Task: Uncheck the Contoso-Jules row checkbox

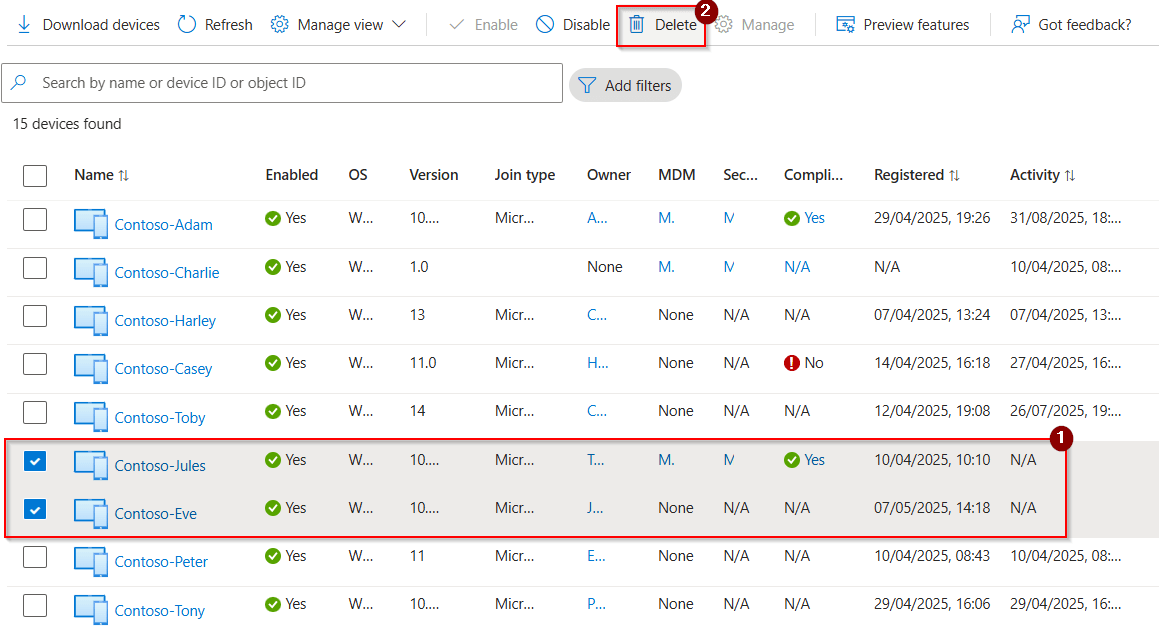Action: pos(35,461)
